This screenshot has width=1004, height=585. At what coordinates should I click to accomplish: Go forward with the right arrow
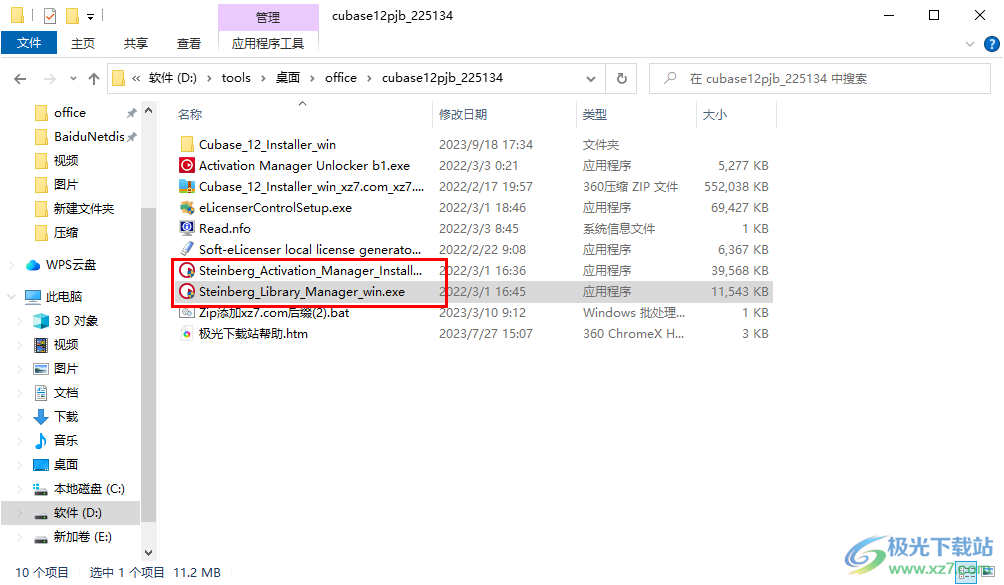[x=49, y=79]
